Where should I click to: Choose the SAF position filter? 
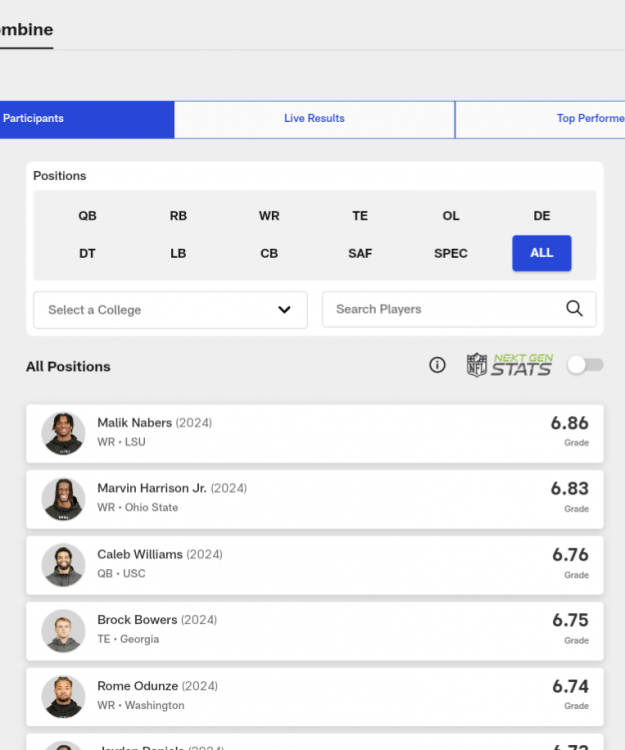(360, 254)
